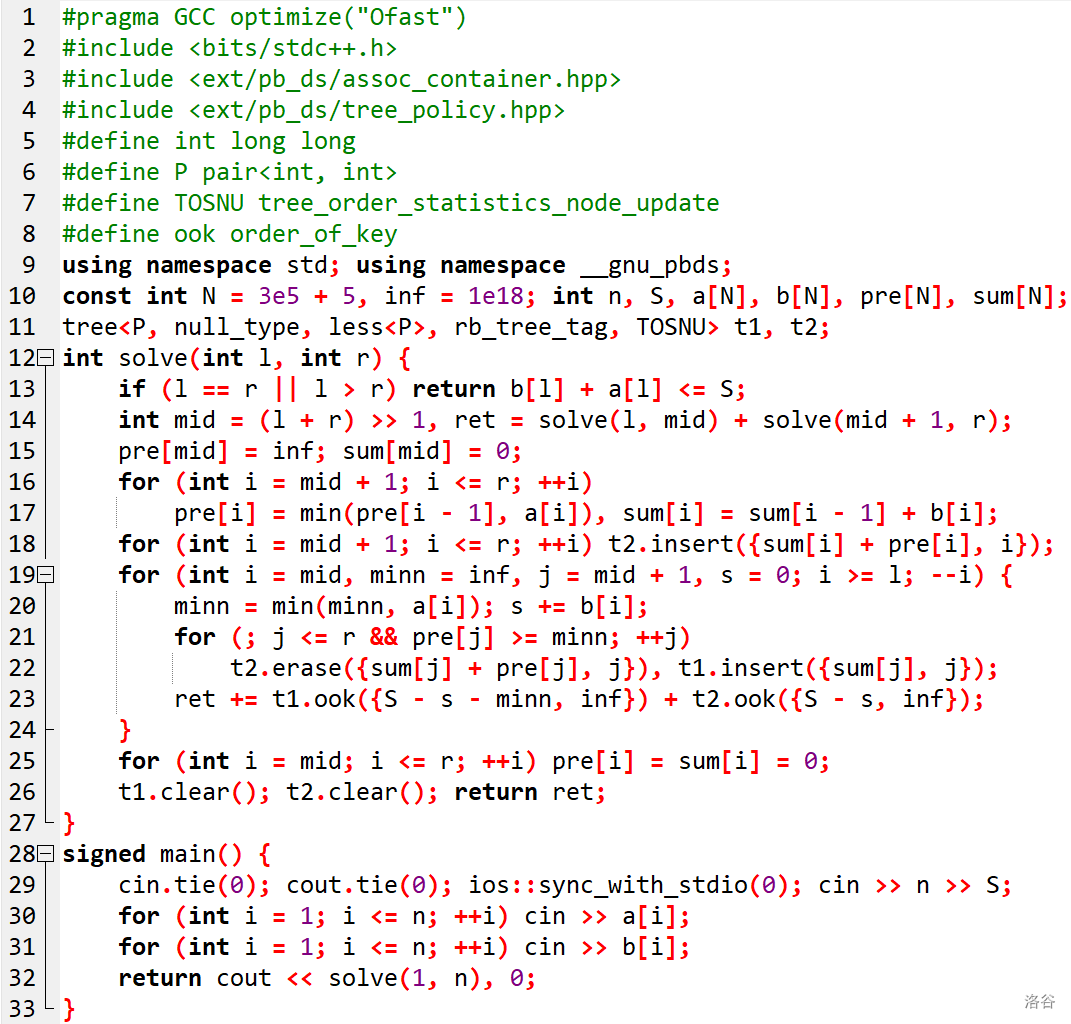Click the 洛谷 watermark at the bottom right

(x=1039, y=1001)
